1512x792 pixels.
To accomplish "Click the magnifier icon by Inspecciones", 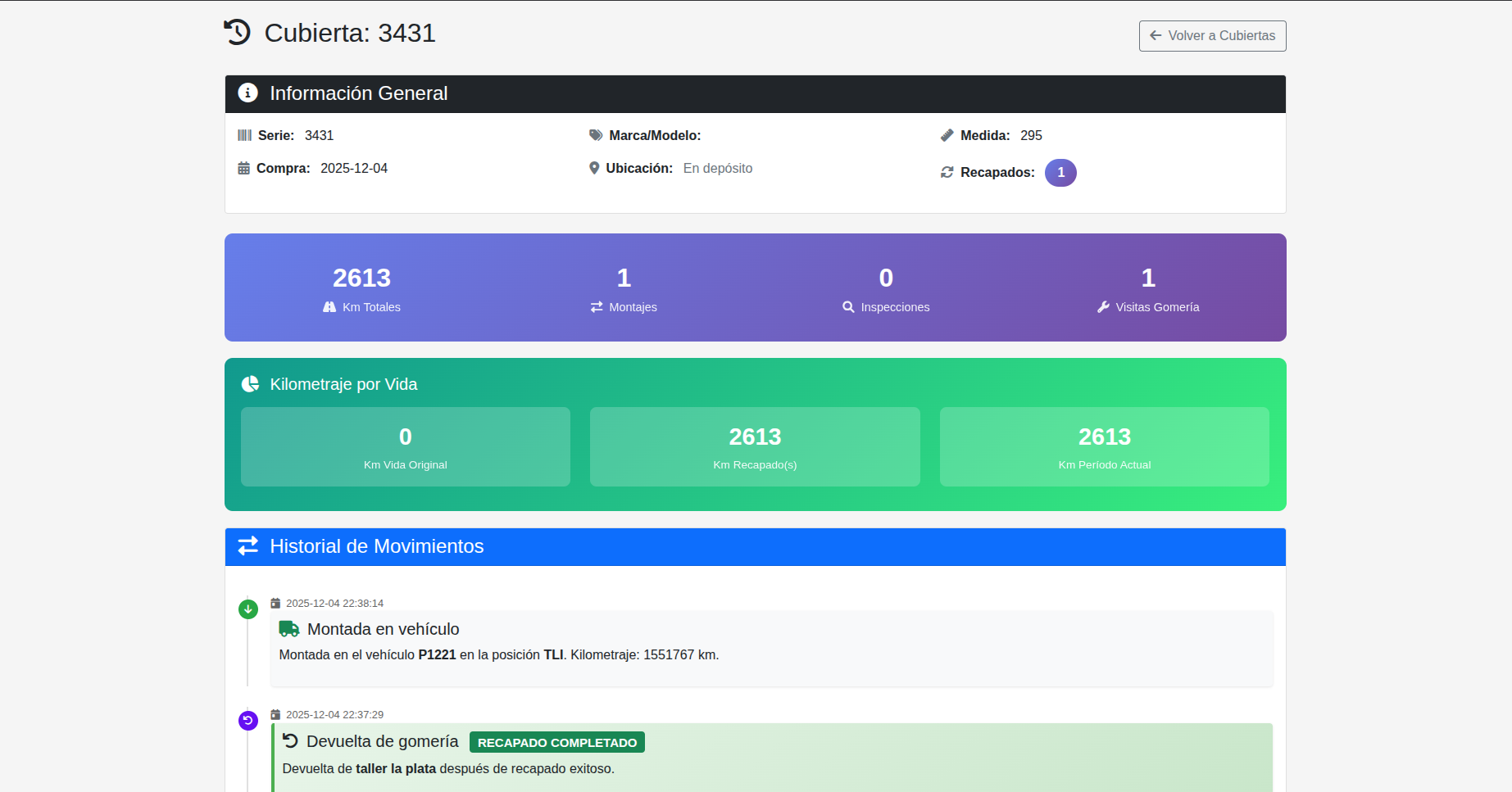I will click(x=848, y=307).
